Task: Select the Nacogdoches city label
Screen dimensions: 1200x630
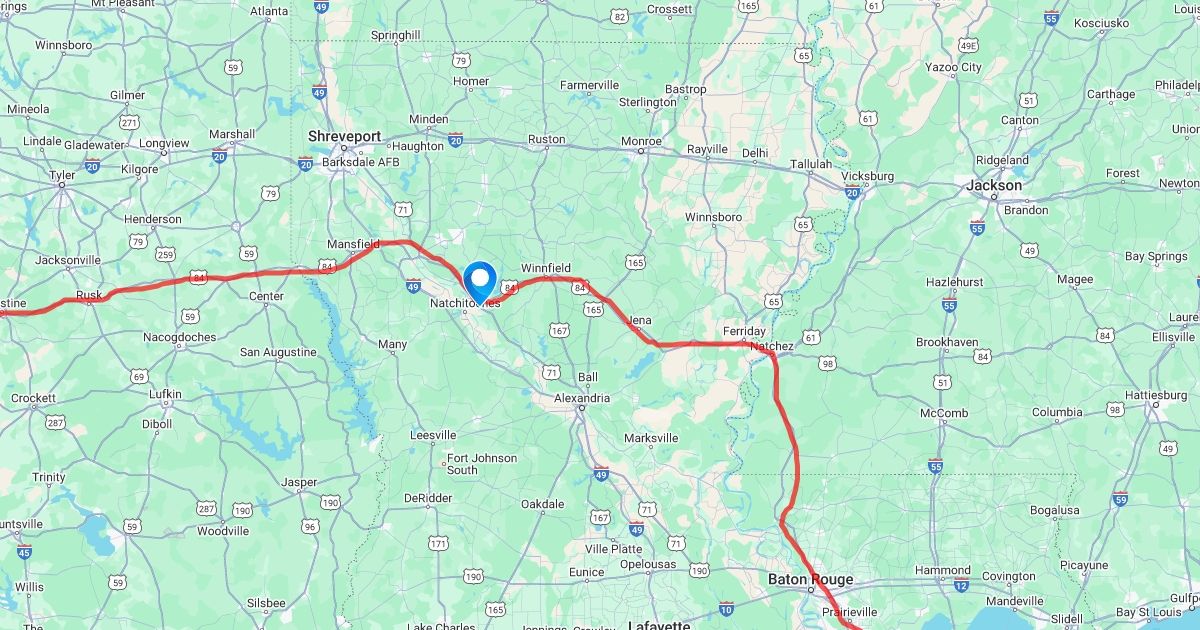Action: tap(179, 337)
